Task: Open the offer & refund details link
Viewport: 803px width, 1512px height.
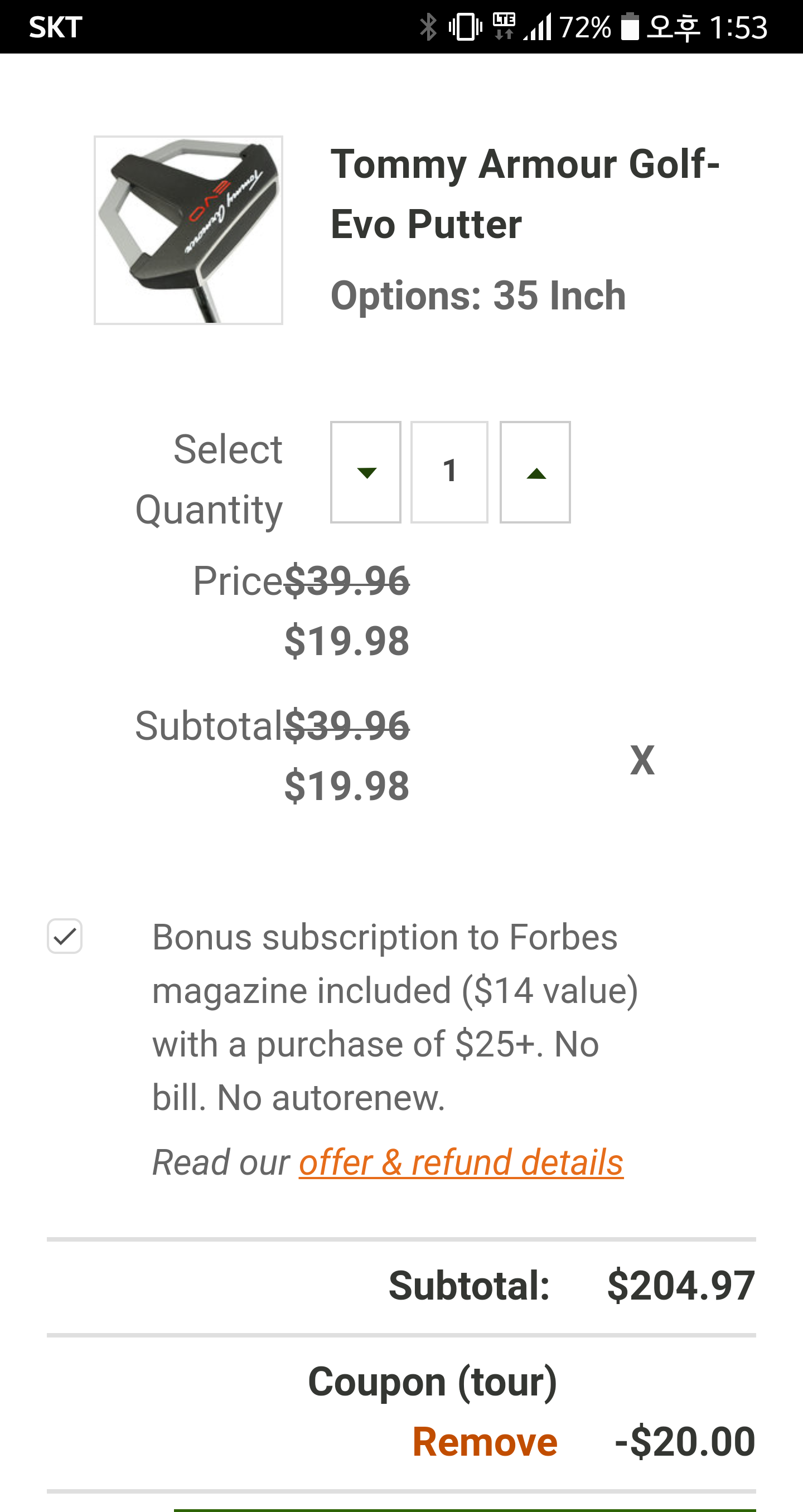Action: (x=461, y=1162)
